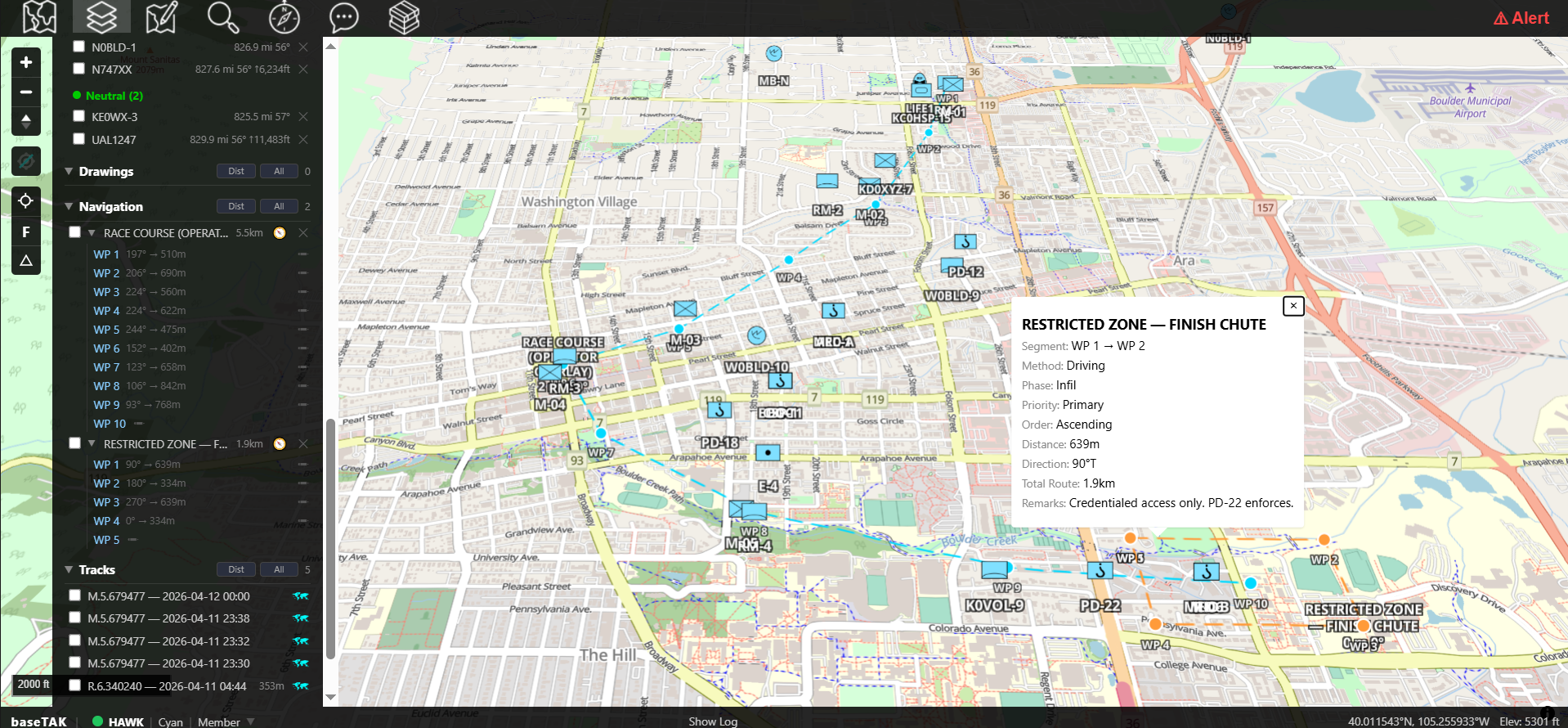Check track R.6.340240 2026-04-11 04:44
Image resolution: width=1568 pixels, height=728 pixels.
point(75,685)
